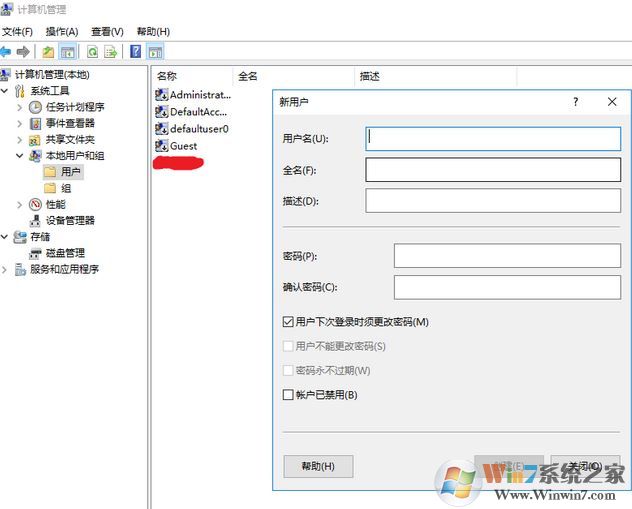The width and height of the screenshot is (632, 509).
Task: Select the Guest user account
Action: click(183, 146)
